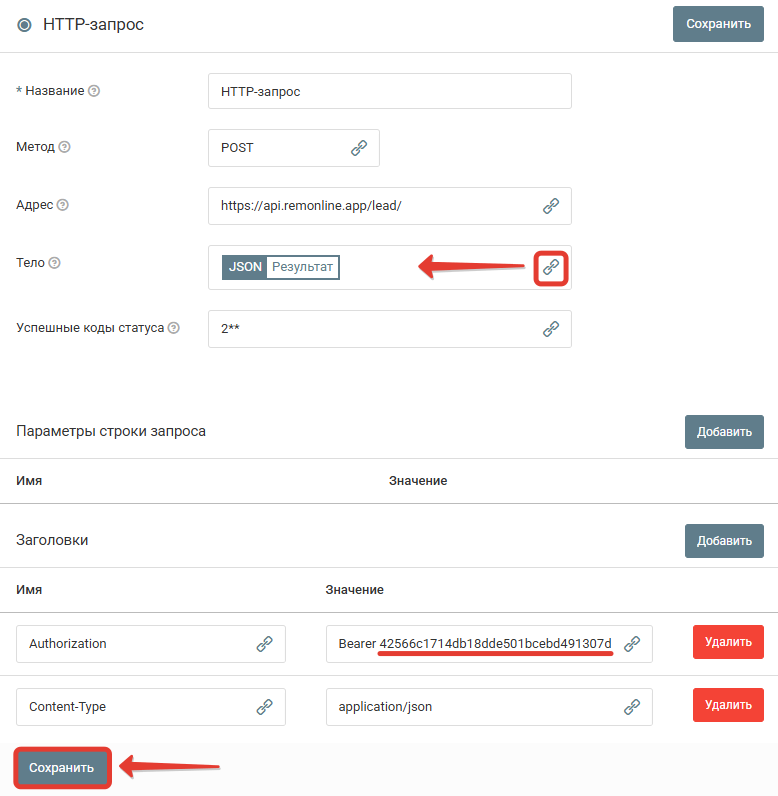The height and width of the screenshot is (796, 778).
Task: Click link icon beside Bearer token value
Action: point(632,644)
